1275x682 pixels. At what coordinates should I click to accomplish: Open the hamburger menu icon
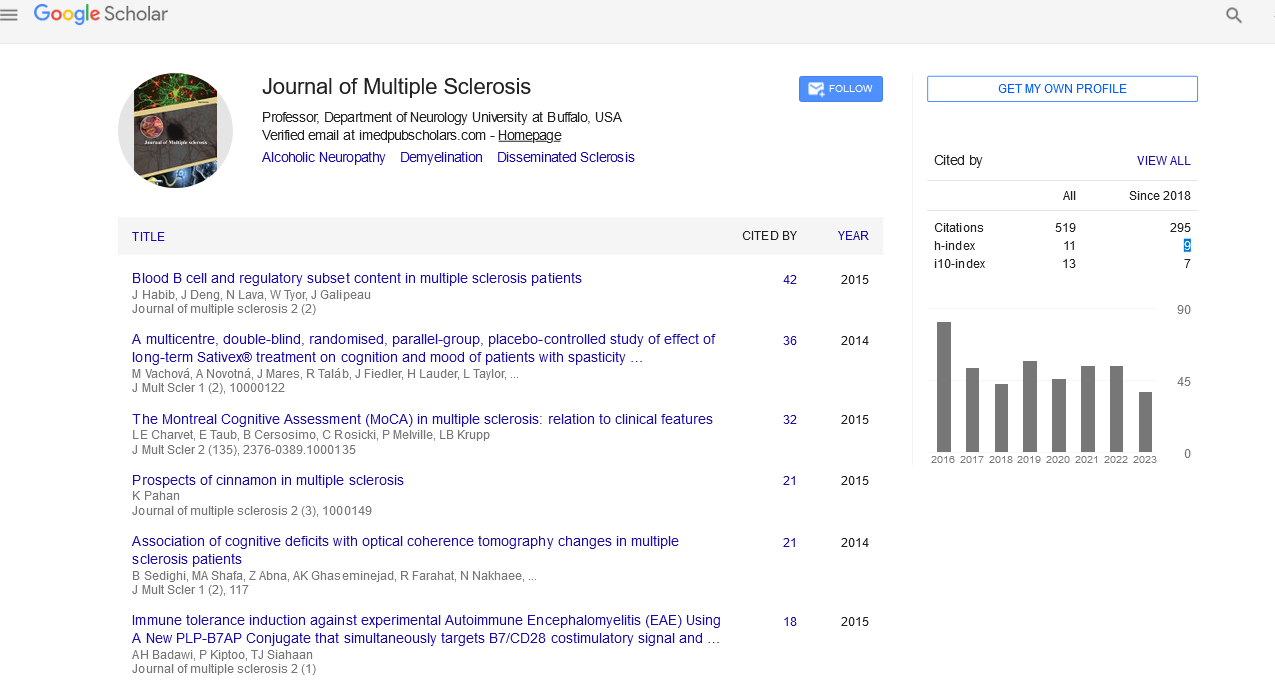point(10,15)
